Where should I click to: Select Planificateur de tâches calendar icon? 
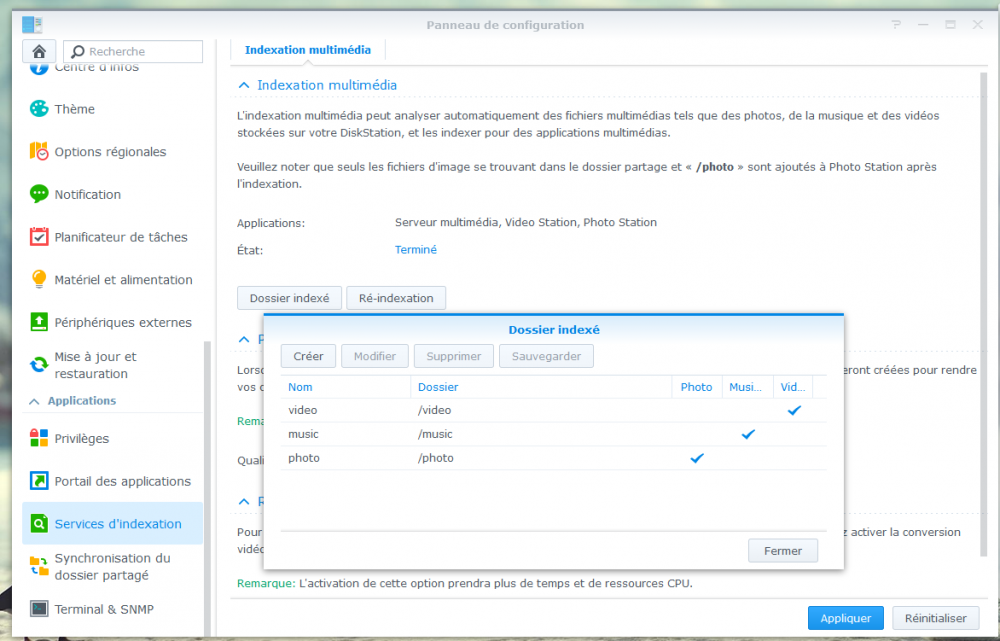(x=39, y=237)
